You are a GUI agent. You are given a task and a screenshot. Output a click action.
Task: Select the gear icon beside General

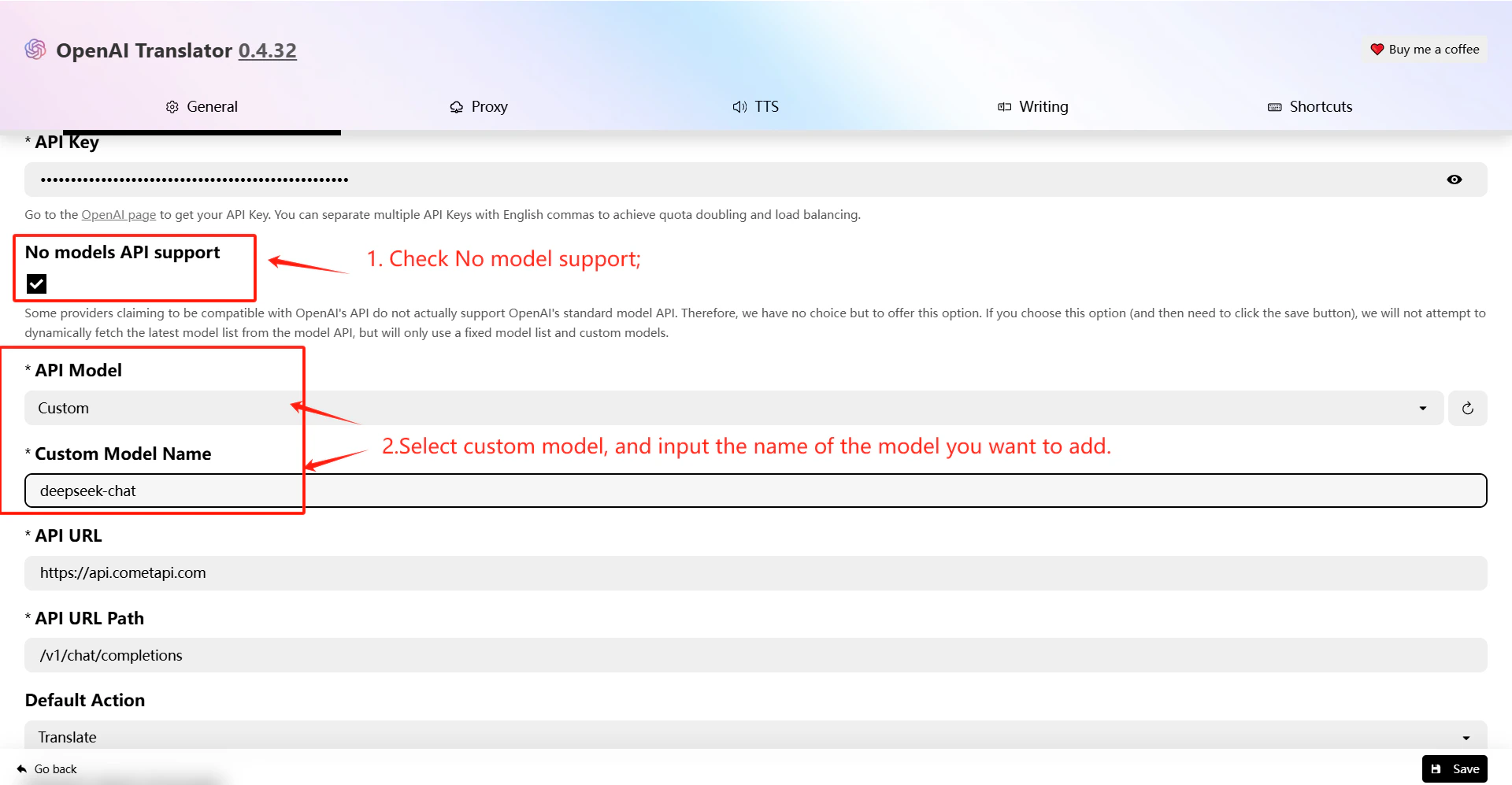pos(173,106)
